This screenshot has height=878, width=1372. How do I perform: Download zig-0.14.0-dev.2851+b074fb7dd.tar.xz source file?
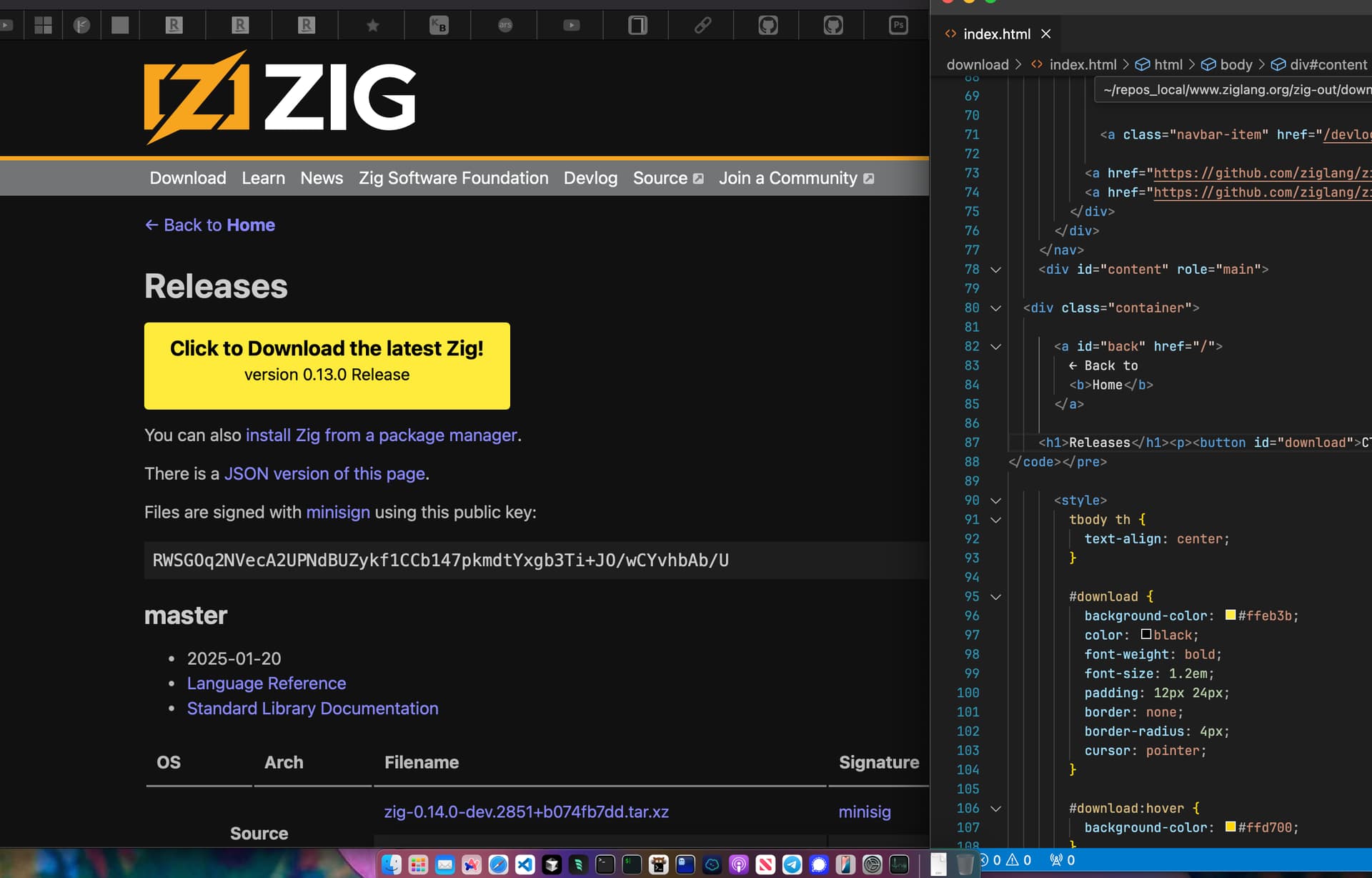pyautogui.click(x=527, y=812)
